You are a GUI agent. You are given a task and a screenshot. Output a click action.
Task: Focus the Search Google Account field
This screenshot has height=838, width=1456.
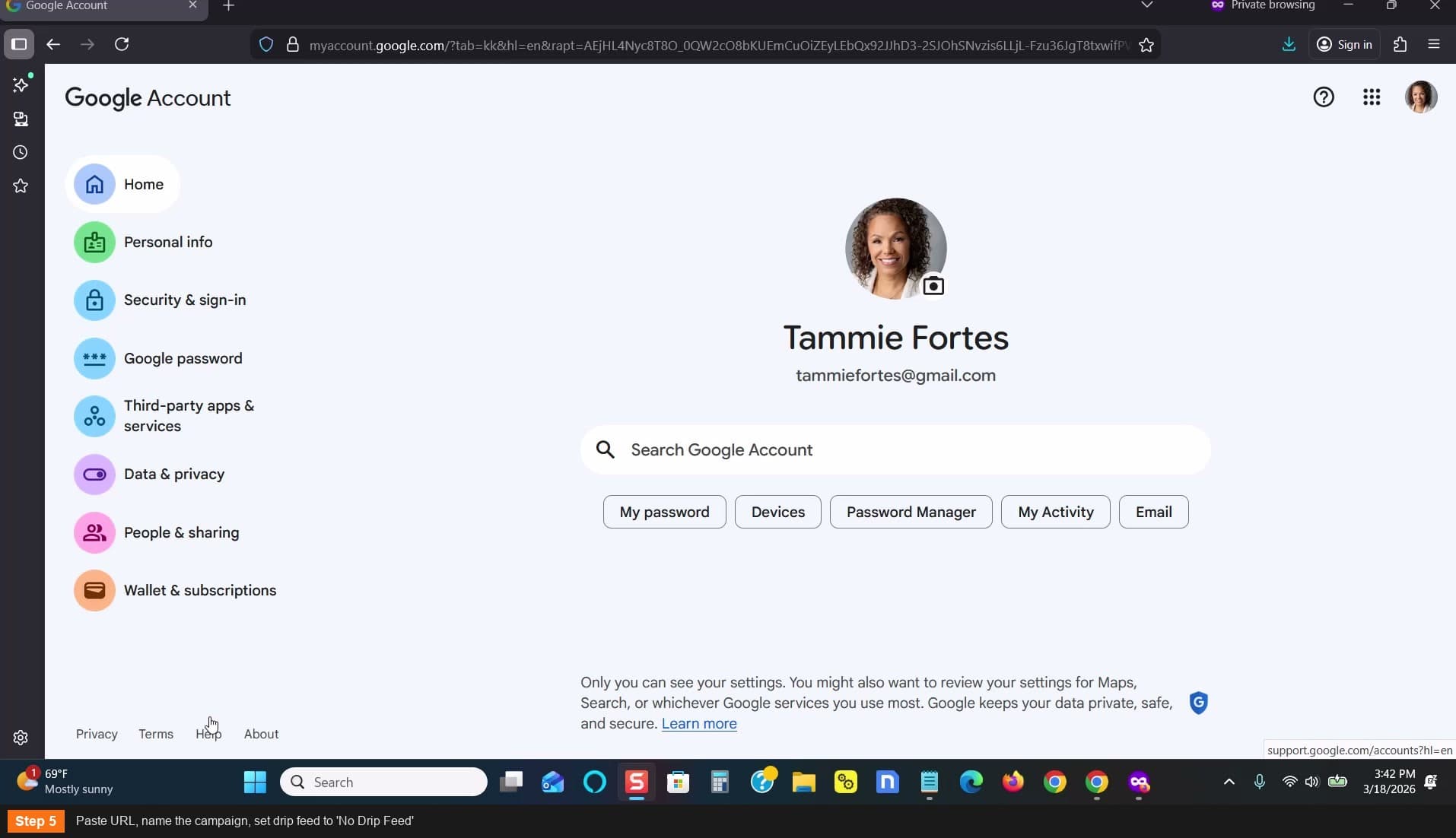[895, 449]
